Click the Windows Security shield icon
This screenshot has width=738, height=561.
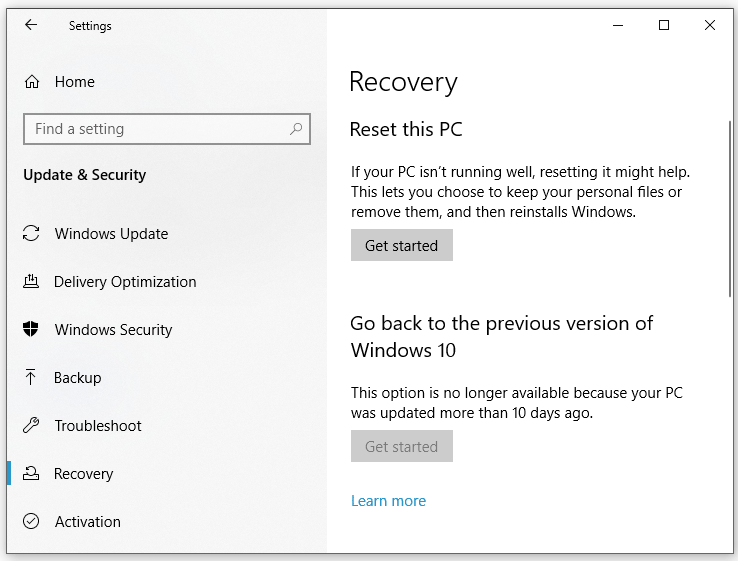coord(31,329)
